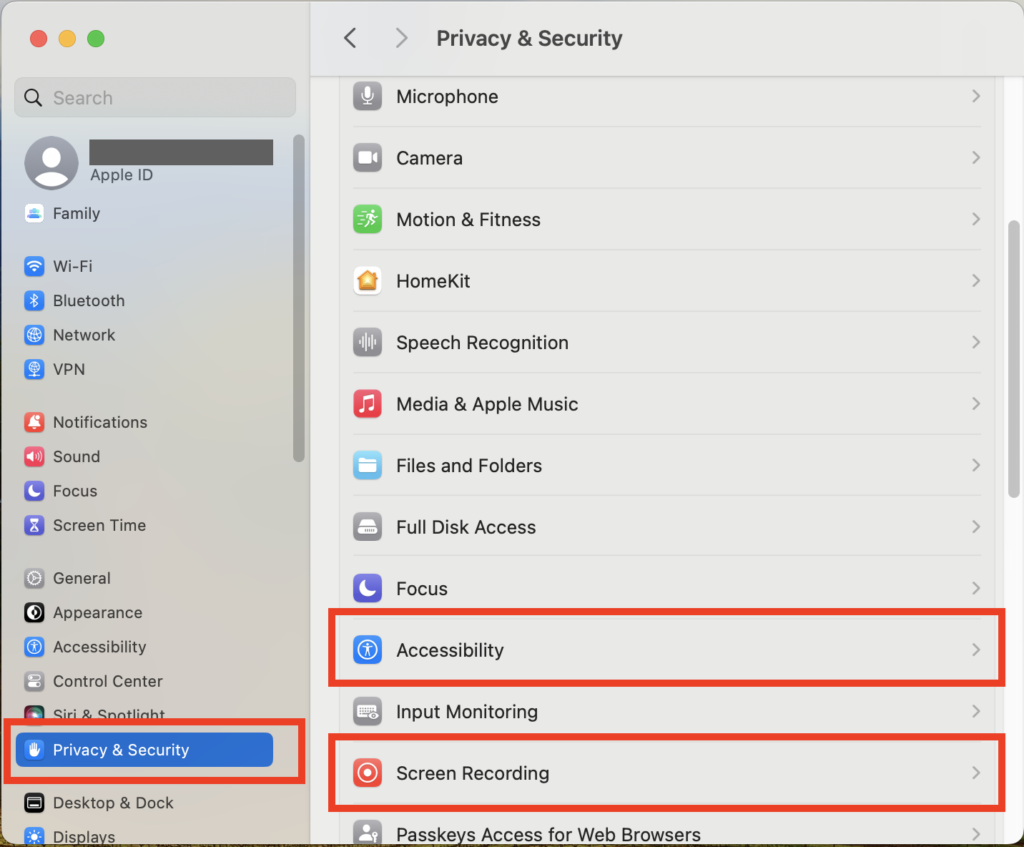The width and height of the screenshot is (1024, 847).
Task: Expand Camera row via its chevron
Action: (x=976, y=158)
